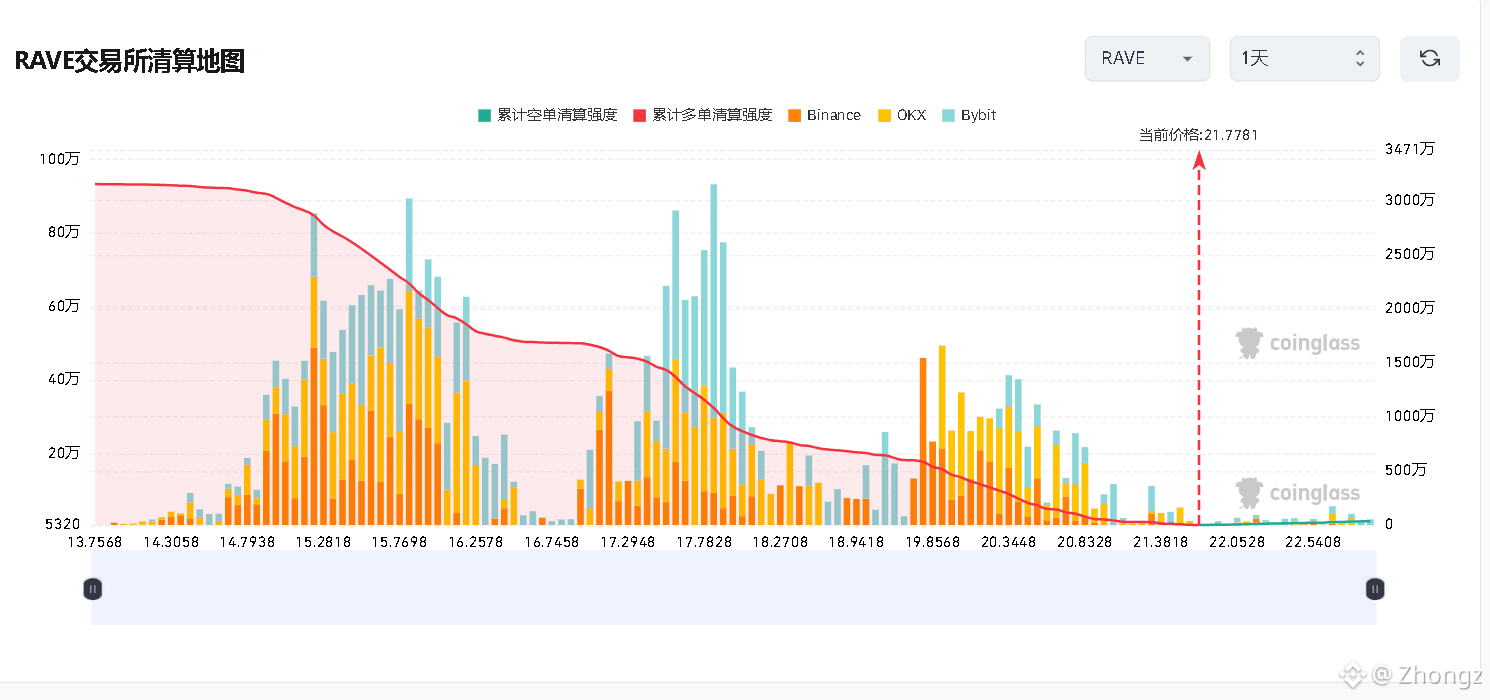
Task: Click the right axis value 1000万
Action: (1409, 415)
